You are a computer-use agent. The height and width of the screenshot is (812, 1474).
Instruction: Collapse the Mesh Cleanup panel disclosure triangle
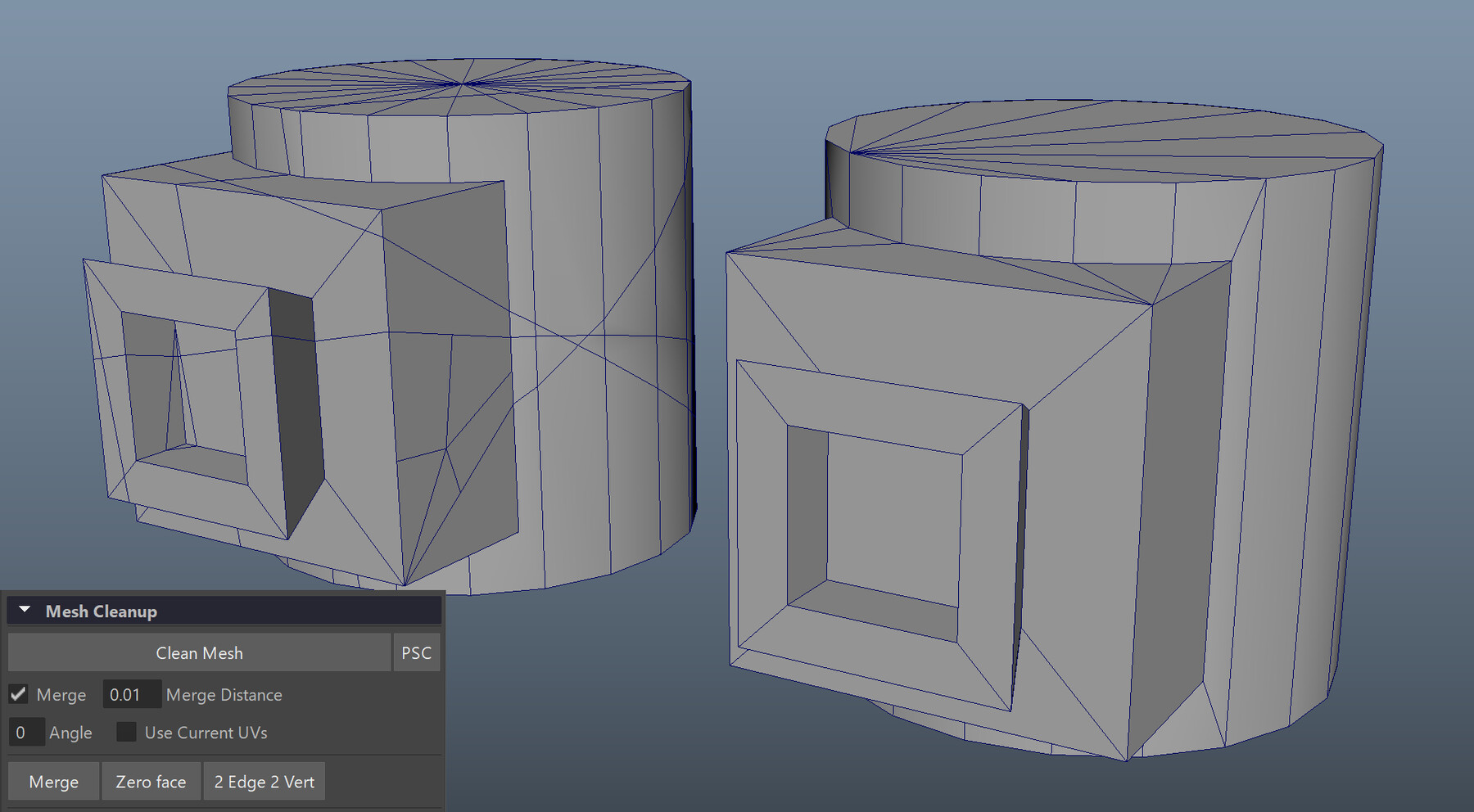[25, 610]
